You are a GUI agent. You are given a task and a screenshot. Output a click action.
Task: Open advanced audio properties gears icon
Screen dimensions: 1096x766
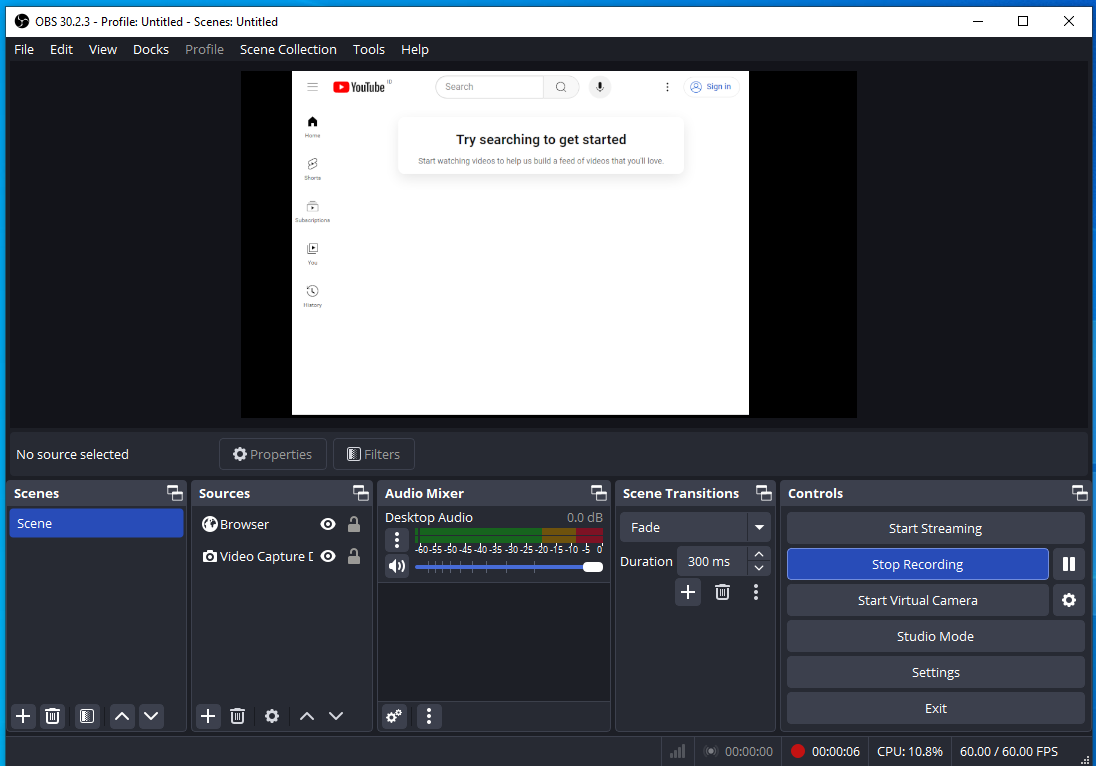click(x=394, y=716)
